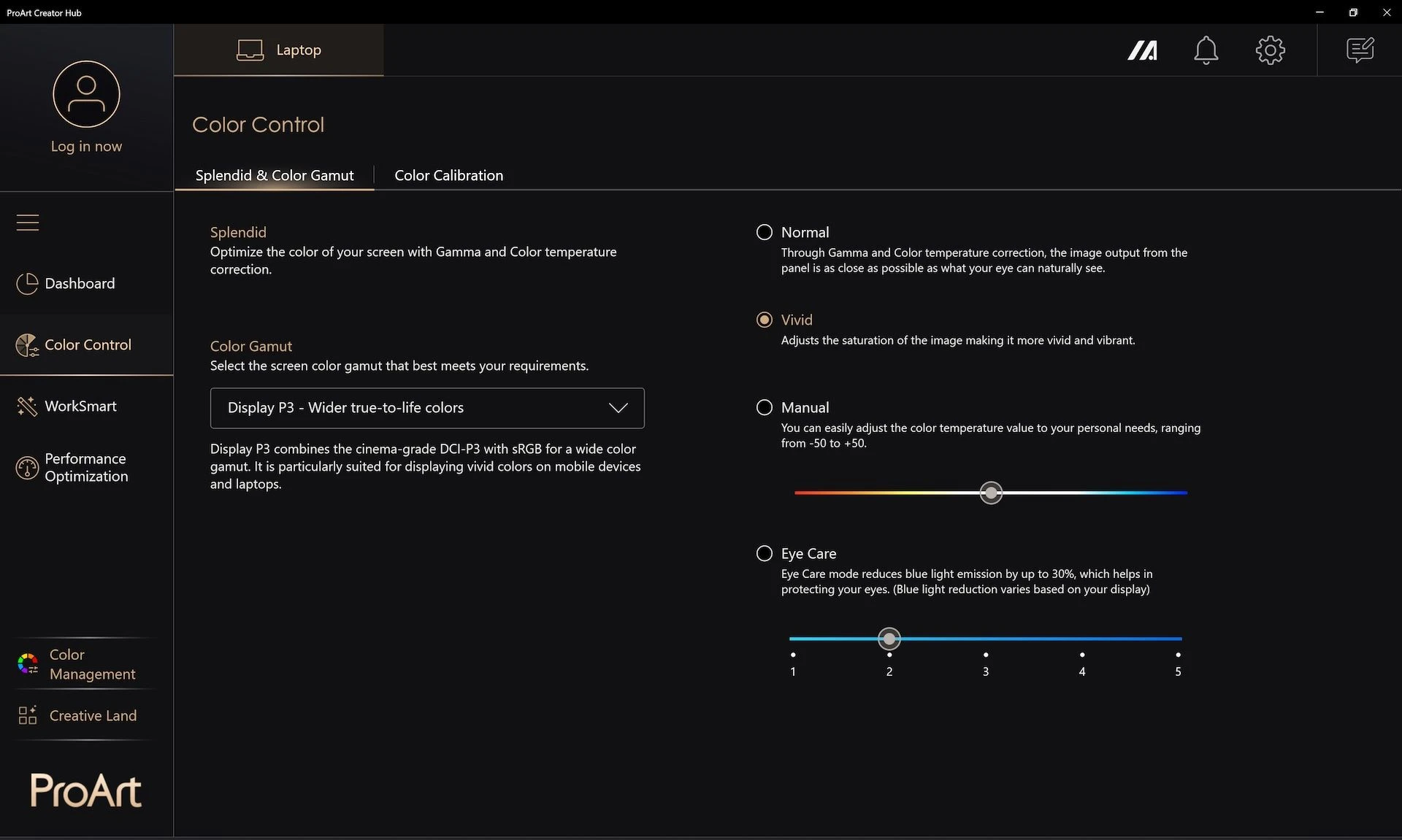Image resolution: width=1402 pixels, height=840 pixels.
Task: Click the Display P3 description text
Action: pos(426,466)
